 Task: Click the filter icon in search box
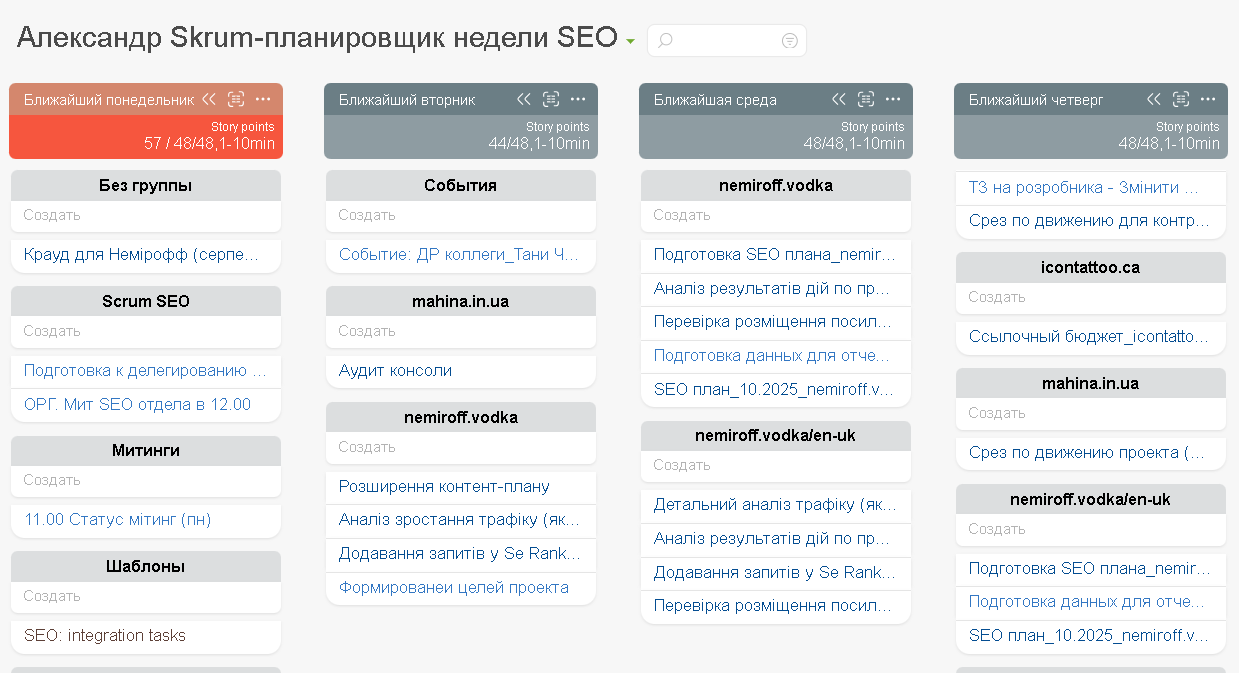point(790,41)
